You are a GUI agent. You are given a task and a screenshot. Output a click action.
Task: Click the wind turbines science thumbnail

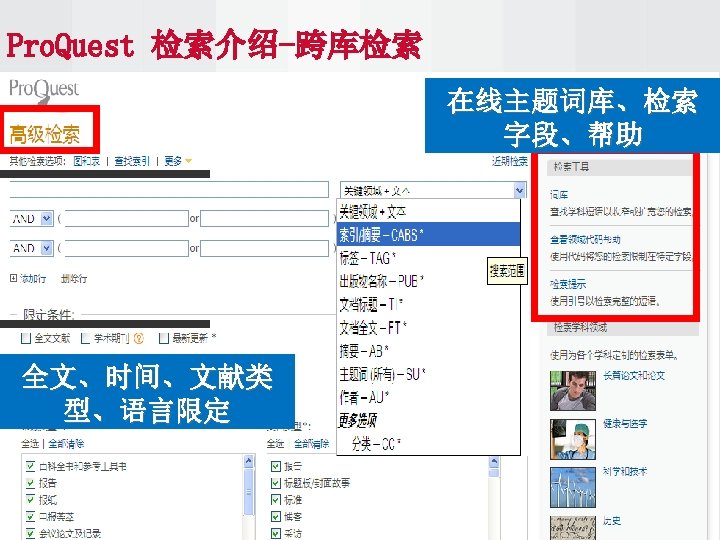573,487
